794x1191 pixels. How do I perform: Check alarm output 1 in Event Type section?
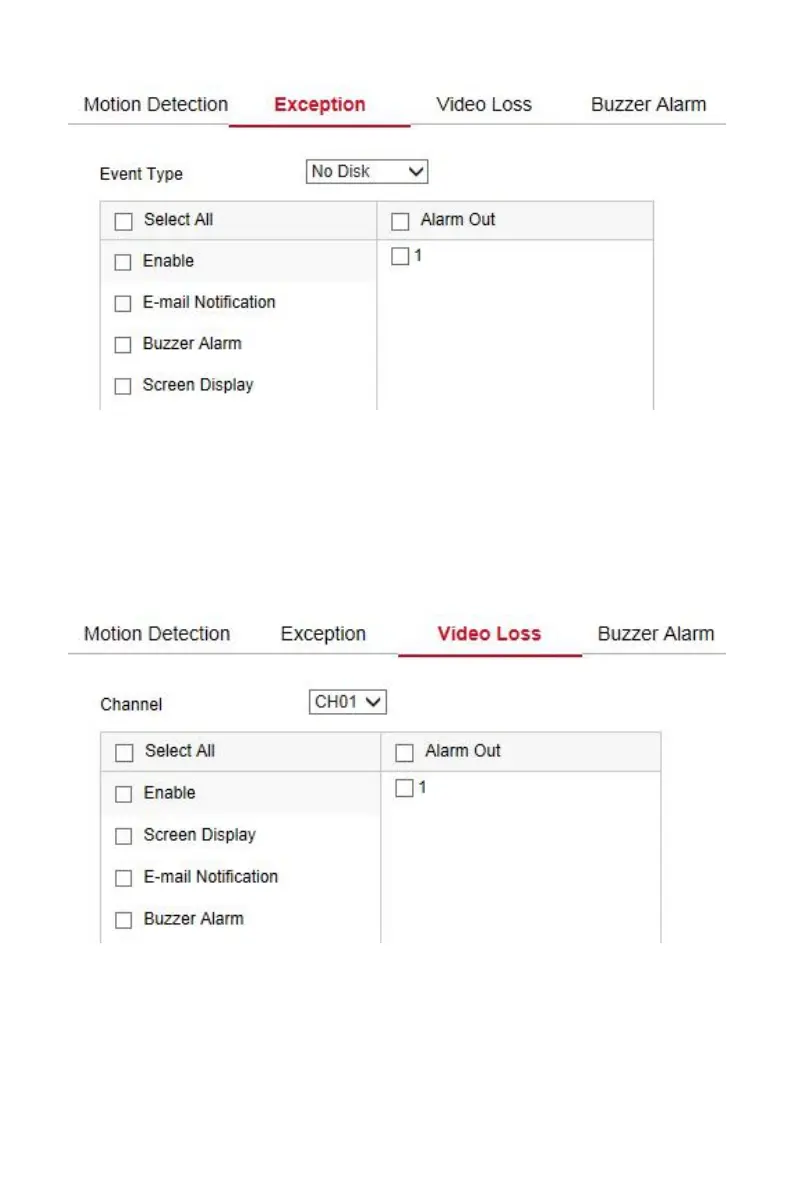400,257
